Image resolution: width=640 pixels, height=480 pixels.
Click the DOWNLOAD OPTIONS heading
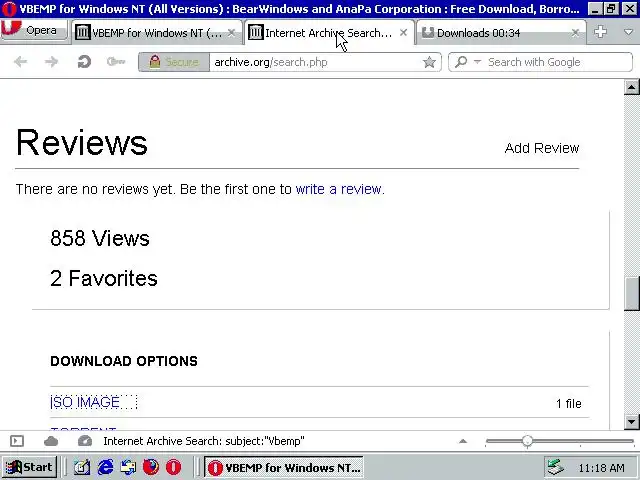(x=124, y=361)
